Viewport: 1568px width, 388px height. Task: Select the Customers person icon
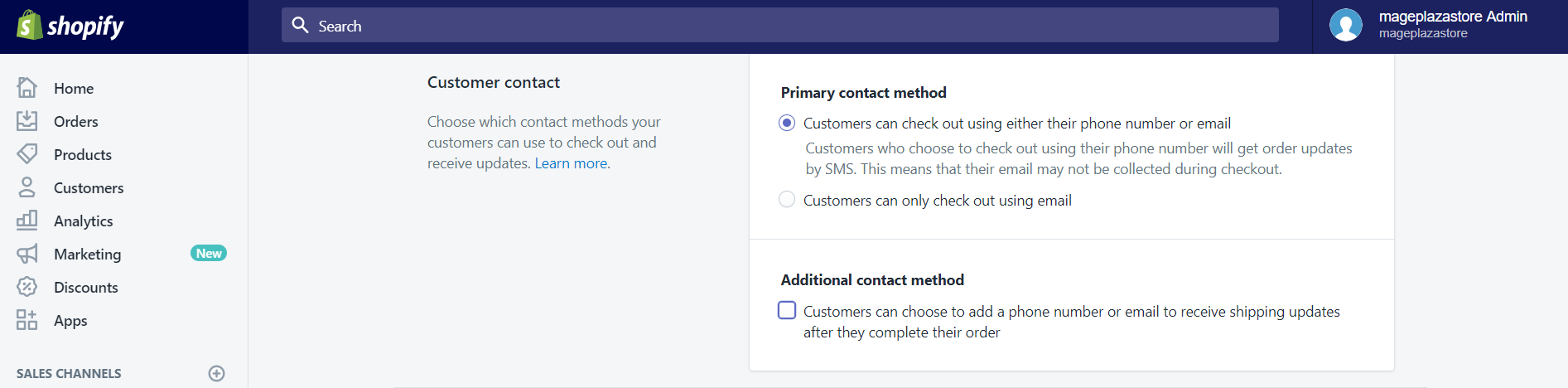[27, 187]
